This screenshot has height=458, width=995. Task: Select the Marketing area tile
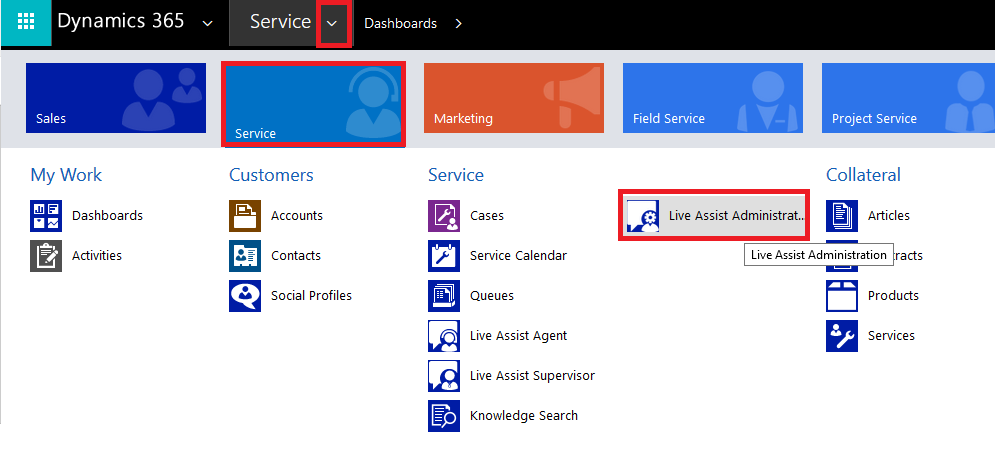(x=514, y=98)
